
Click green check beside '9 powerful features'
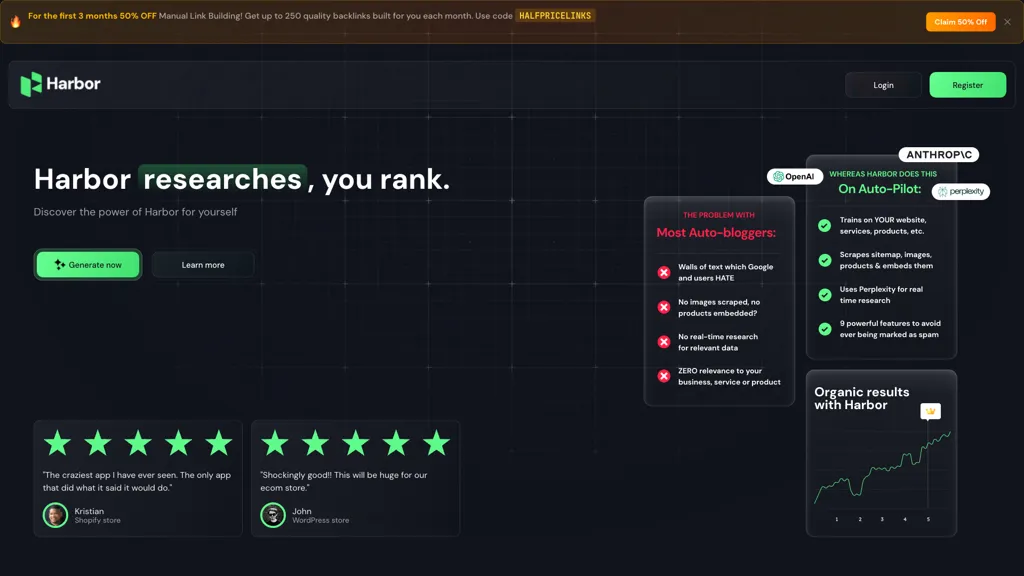pyautogui.click(x=825, y=328)
